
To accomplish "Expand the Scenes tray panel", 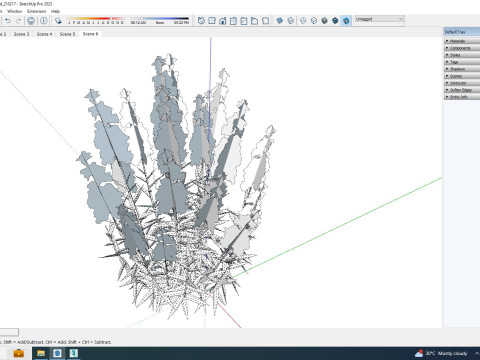I will tap(462, 76).
